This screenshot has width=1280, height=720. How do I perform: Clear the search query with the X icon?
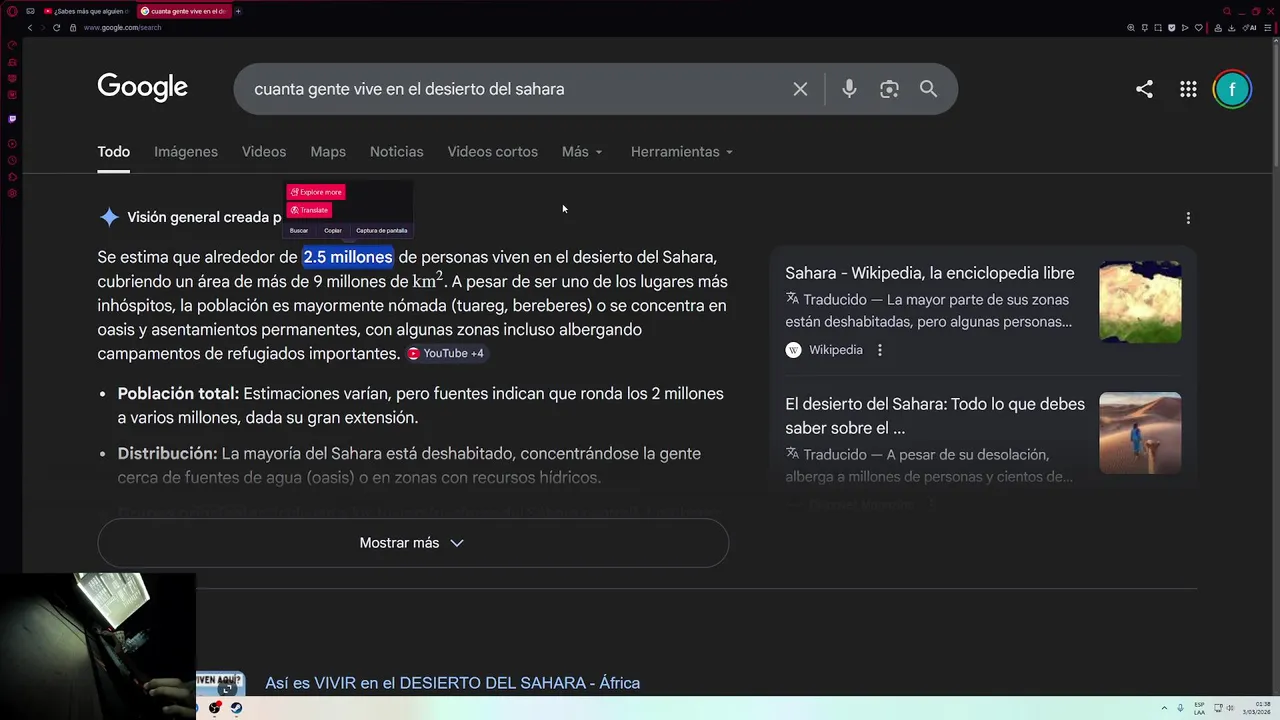point(800,89)
